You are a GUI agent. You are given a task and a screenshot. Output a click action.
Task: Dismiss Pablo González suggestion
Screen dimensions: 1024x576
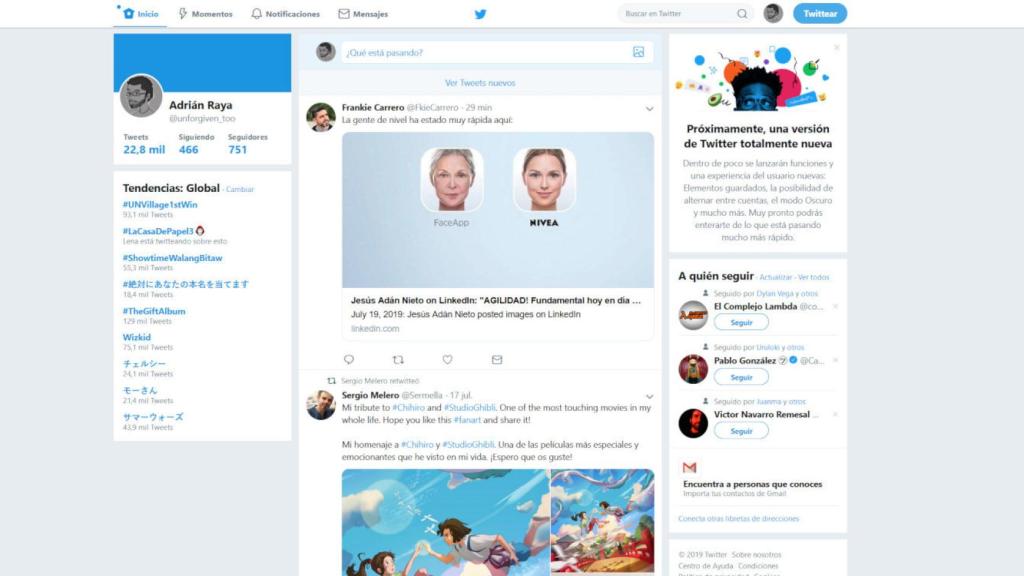coord(835,360)
